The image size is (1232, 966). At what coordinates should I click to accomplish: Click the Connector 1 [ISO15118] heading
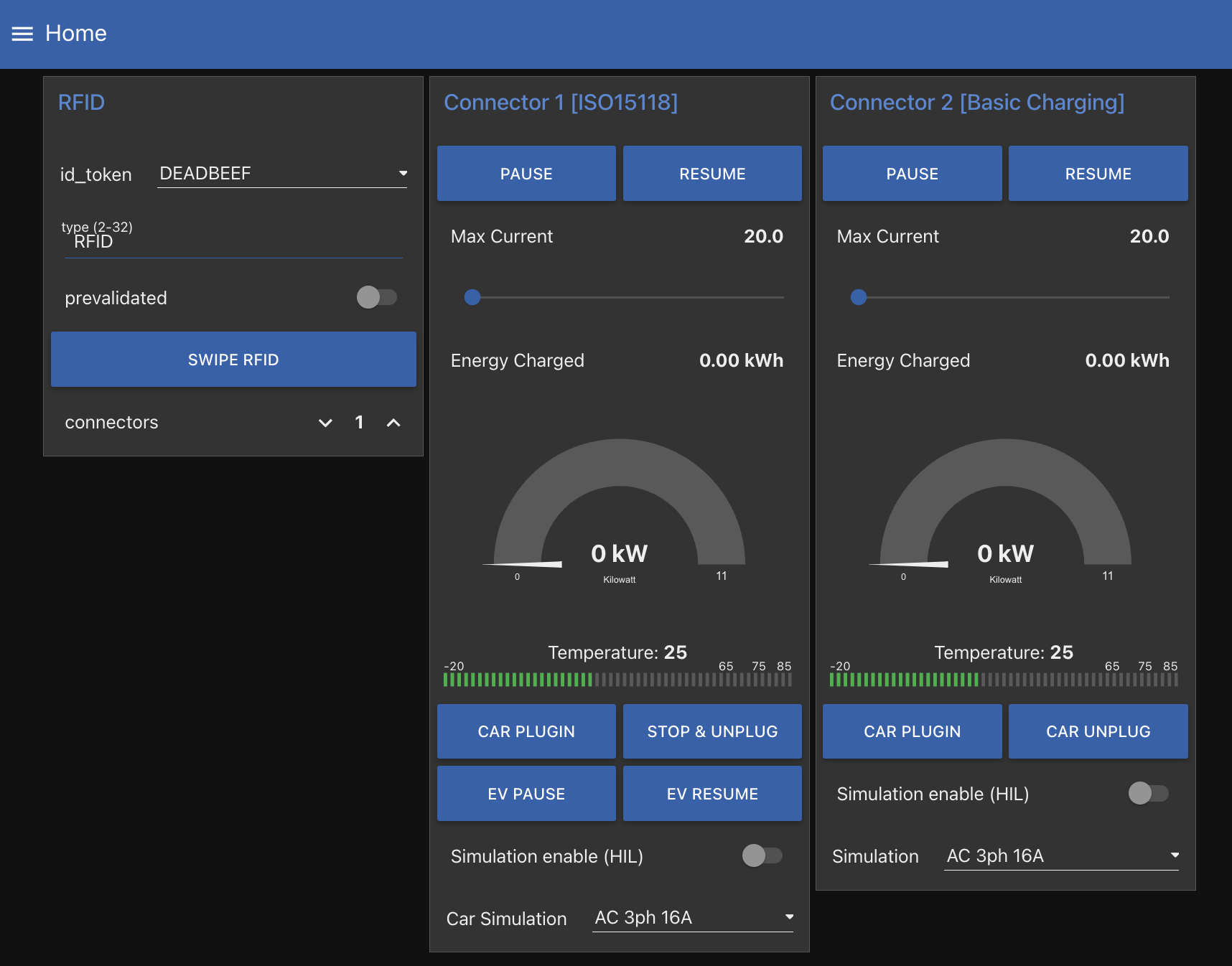click(x=561, y=103)
